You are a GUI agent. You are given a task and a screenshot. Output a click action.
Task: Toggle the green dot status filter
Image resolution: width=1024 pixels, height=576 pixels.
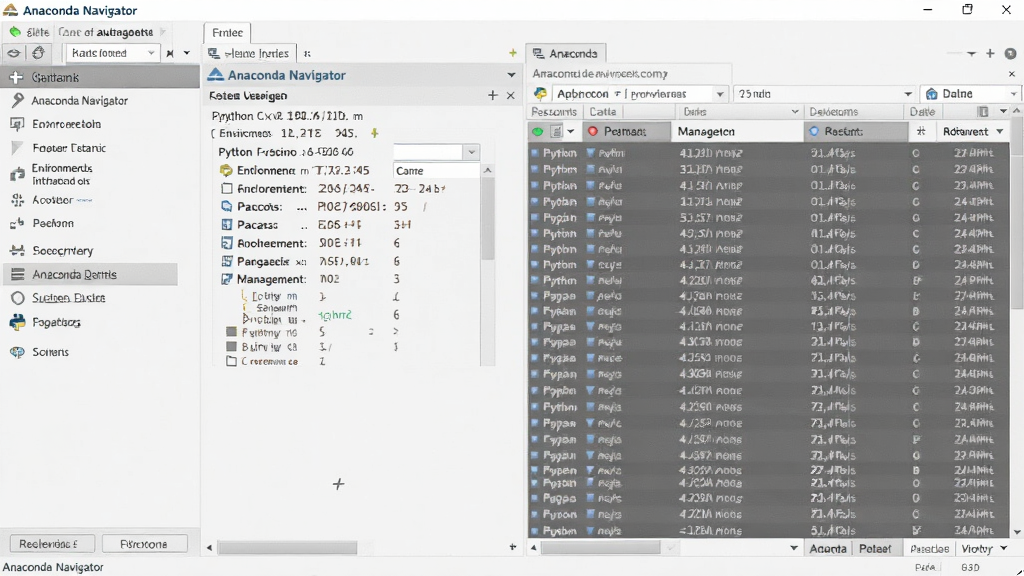click(538, 131)
